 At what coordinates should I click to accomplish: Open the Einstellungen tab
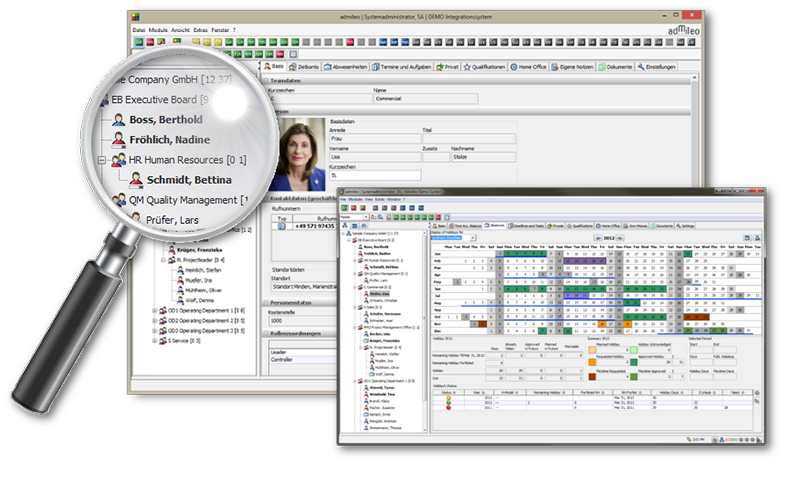pos(657,67)
